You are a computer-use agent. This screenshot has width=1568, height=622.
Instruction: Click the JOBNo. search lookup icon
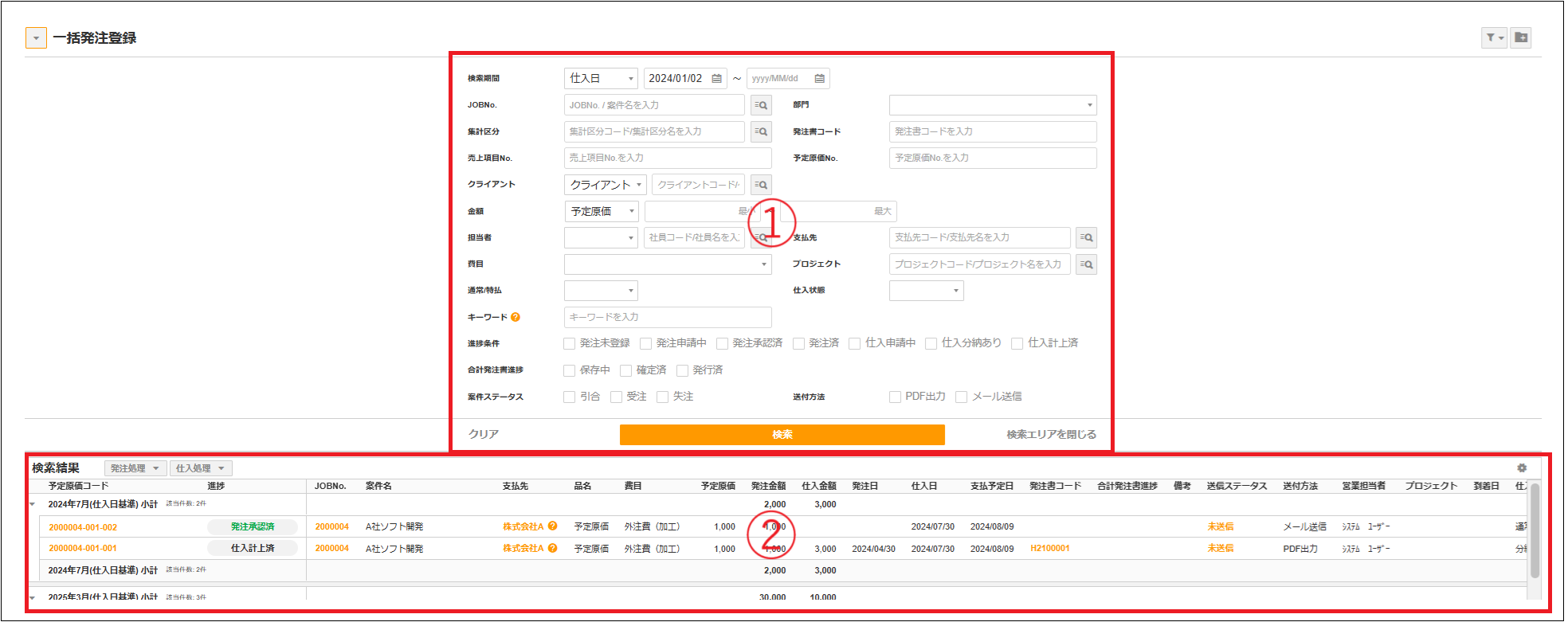click(x=761, y=105)
